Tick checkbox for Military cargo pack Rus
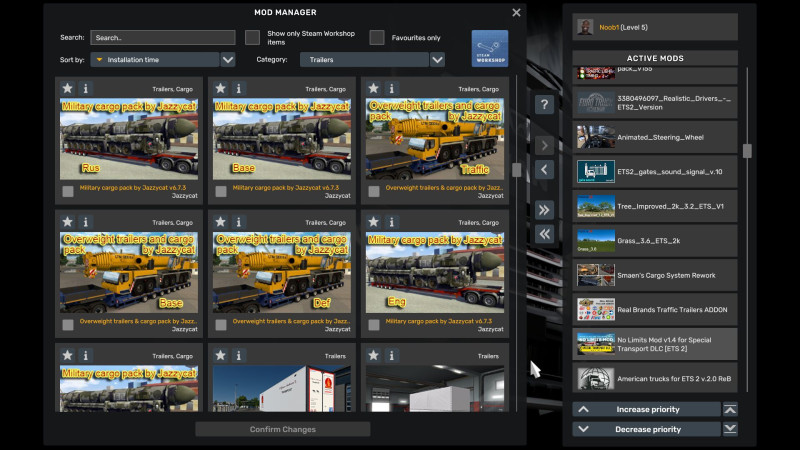Screen dimensions: 800x450 tap(68, 191)
